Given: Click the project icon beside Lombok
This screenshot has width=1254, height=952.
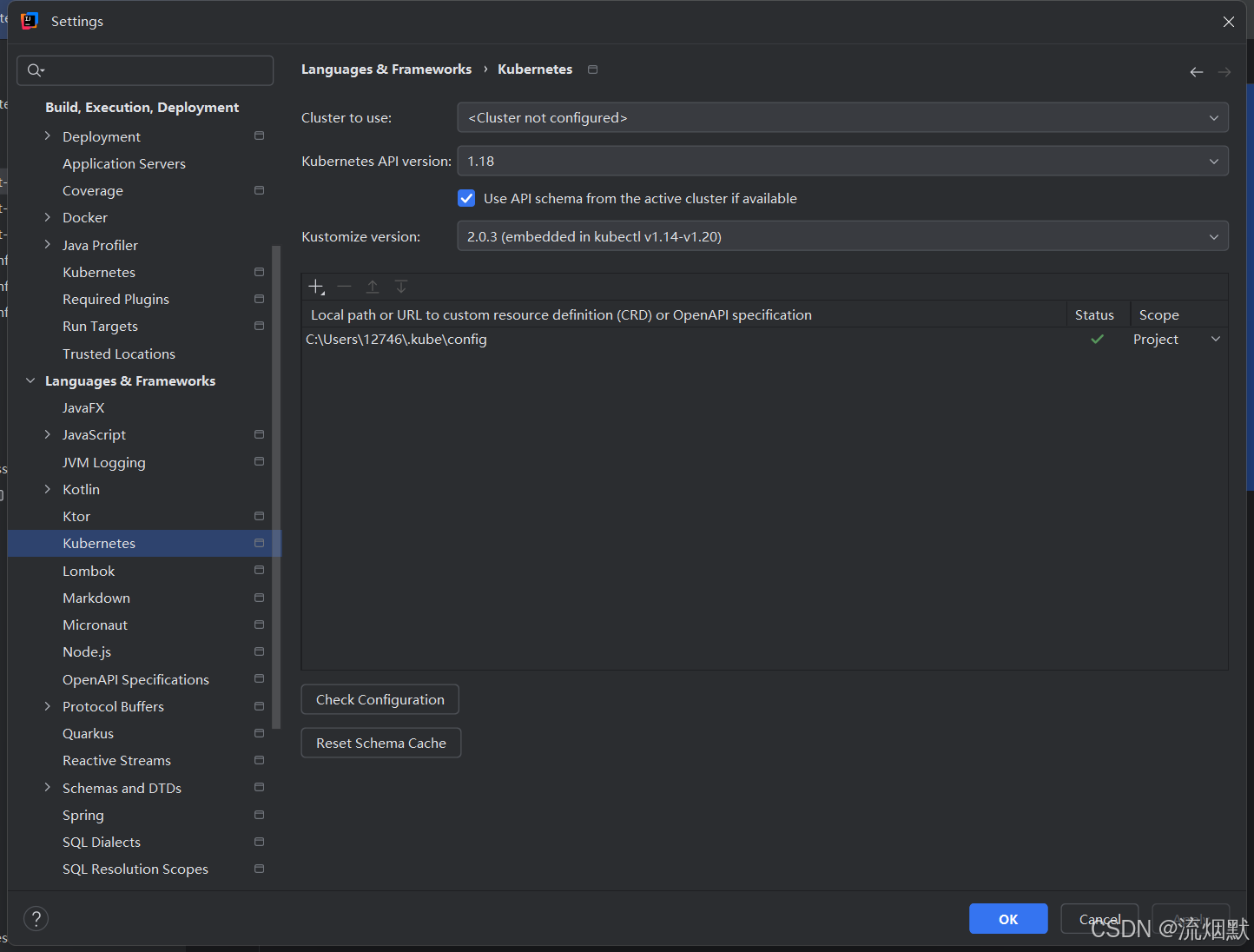Looking at the screenshot, I should point(259,571).
